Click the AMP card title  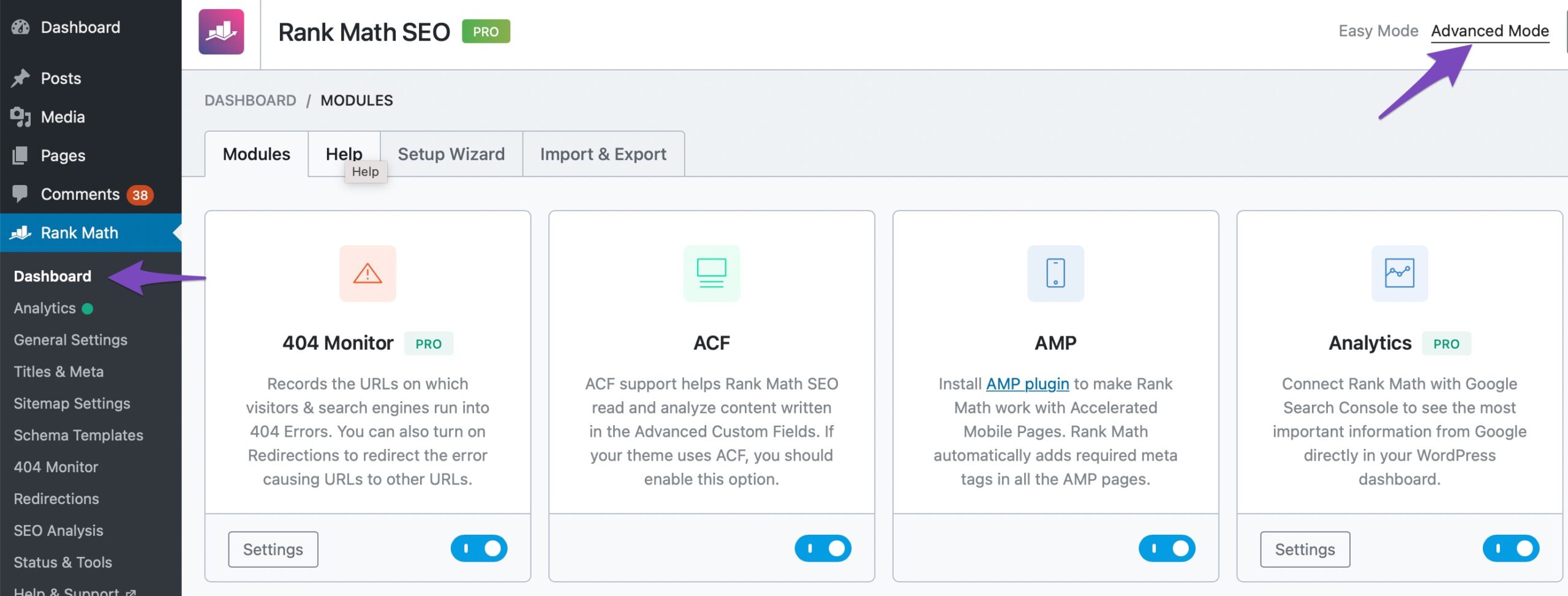1055,343
